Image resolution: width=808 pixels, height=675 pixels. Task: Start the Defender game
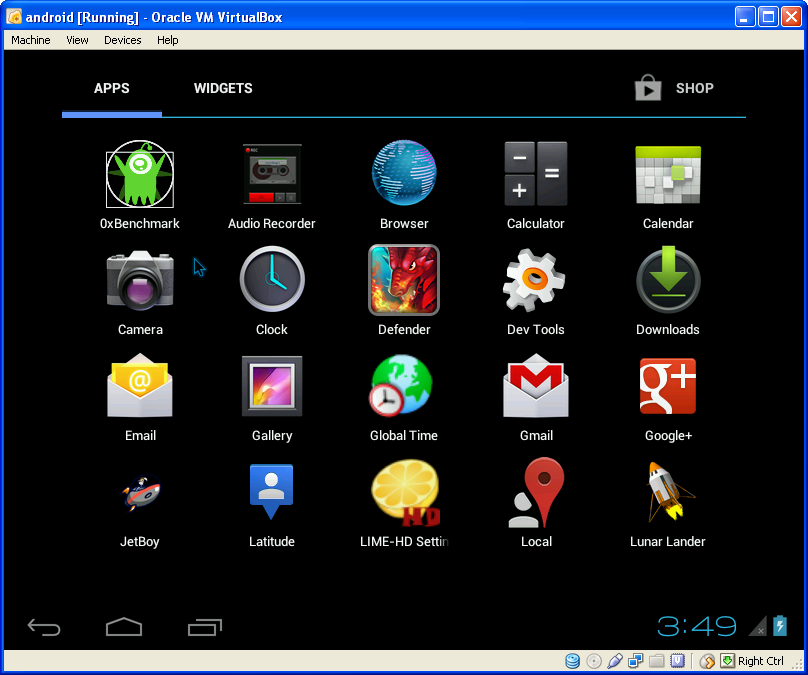(x=404, y=280)
